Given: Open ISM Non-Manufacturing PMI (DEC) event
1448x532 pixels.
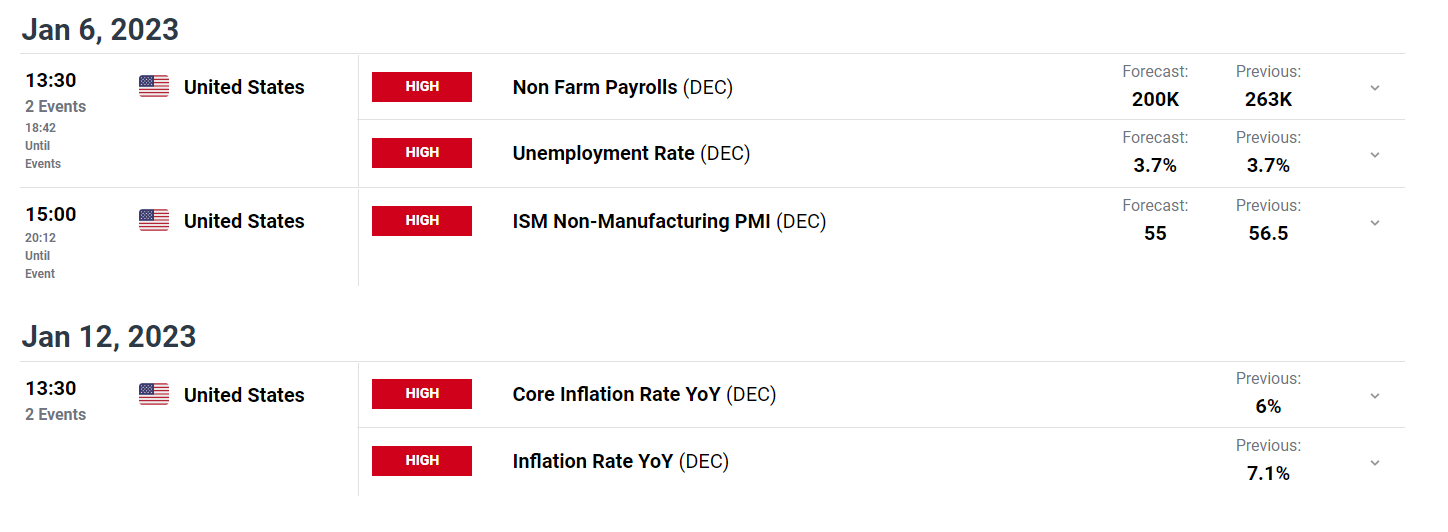Looking at the screenshot, I should (670, 221).
